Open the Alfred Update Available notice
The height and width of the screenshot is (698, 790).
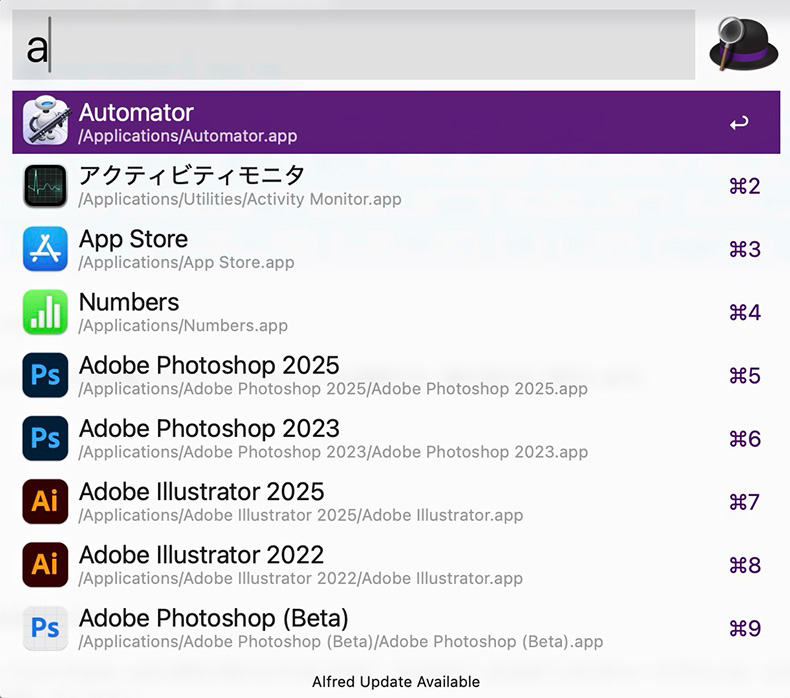(396, 682)
